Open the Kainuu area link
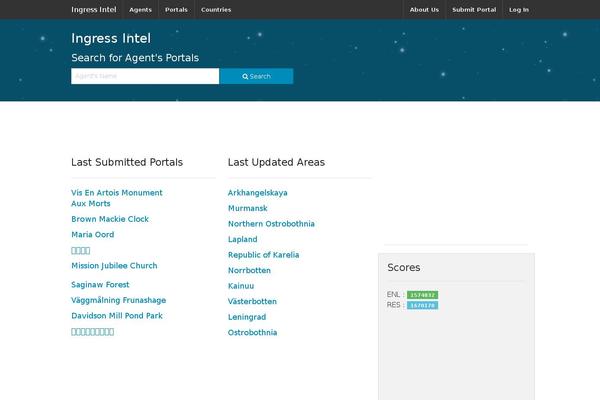 [x=241, y=286]
